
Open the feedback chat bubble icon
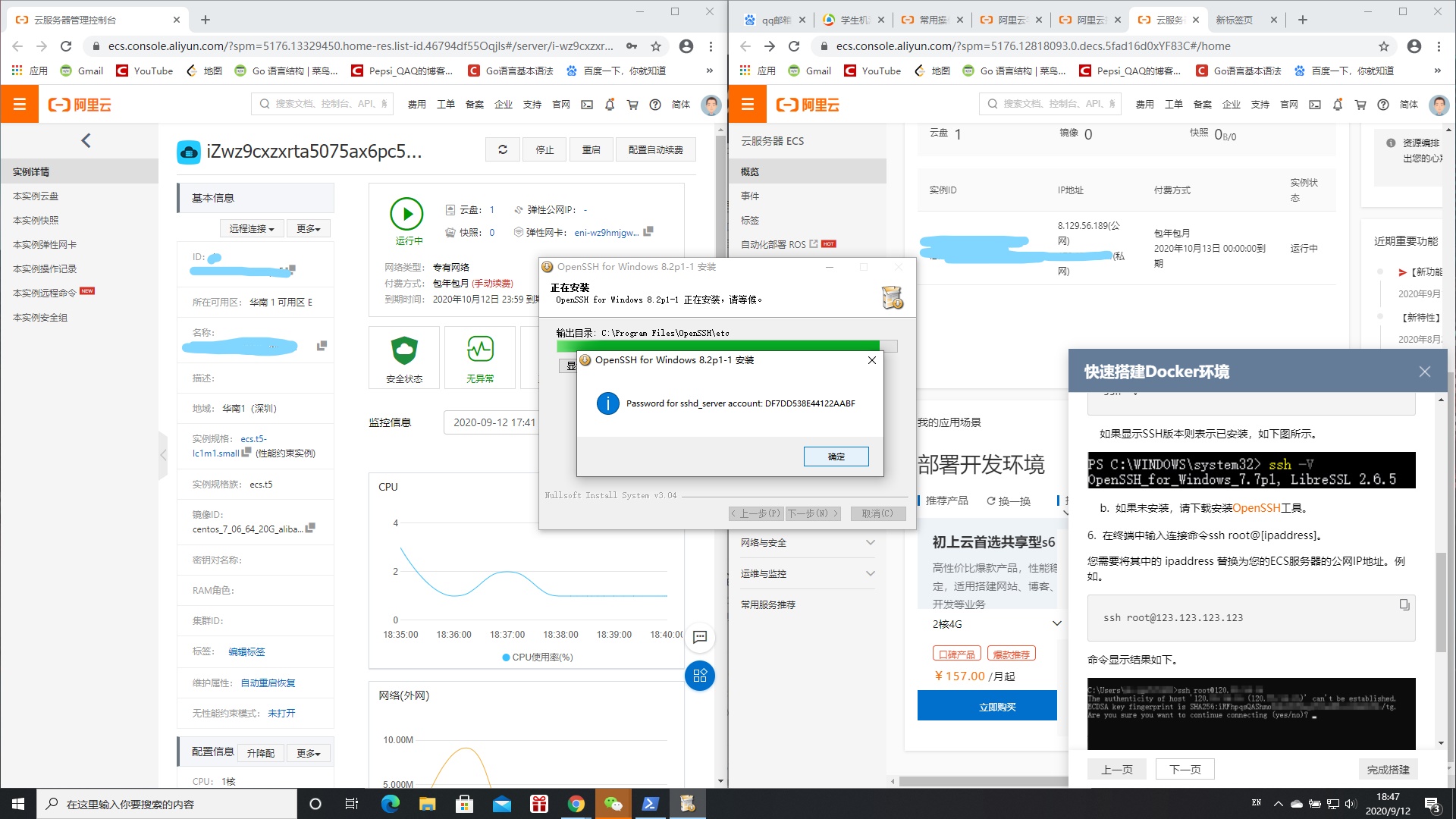click(x=700, y=639)
